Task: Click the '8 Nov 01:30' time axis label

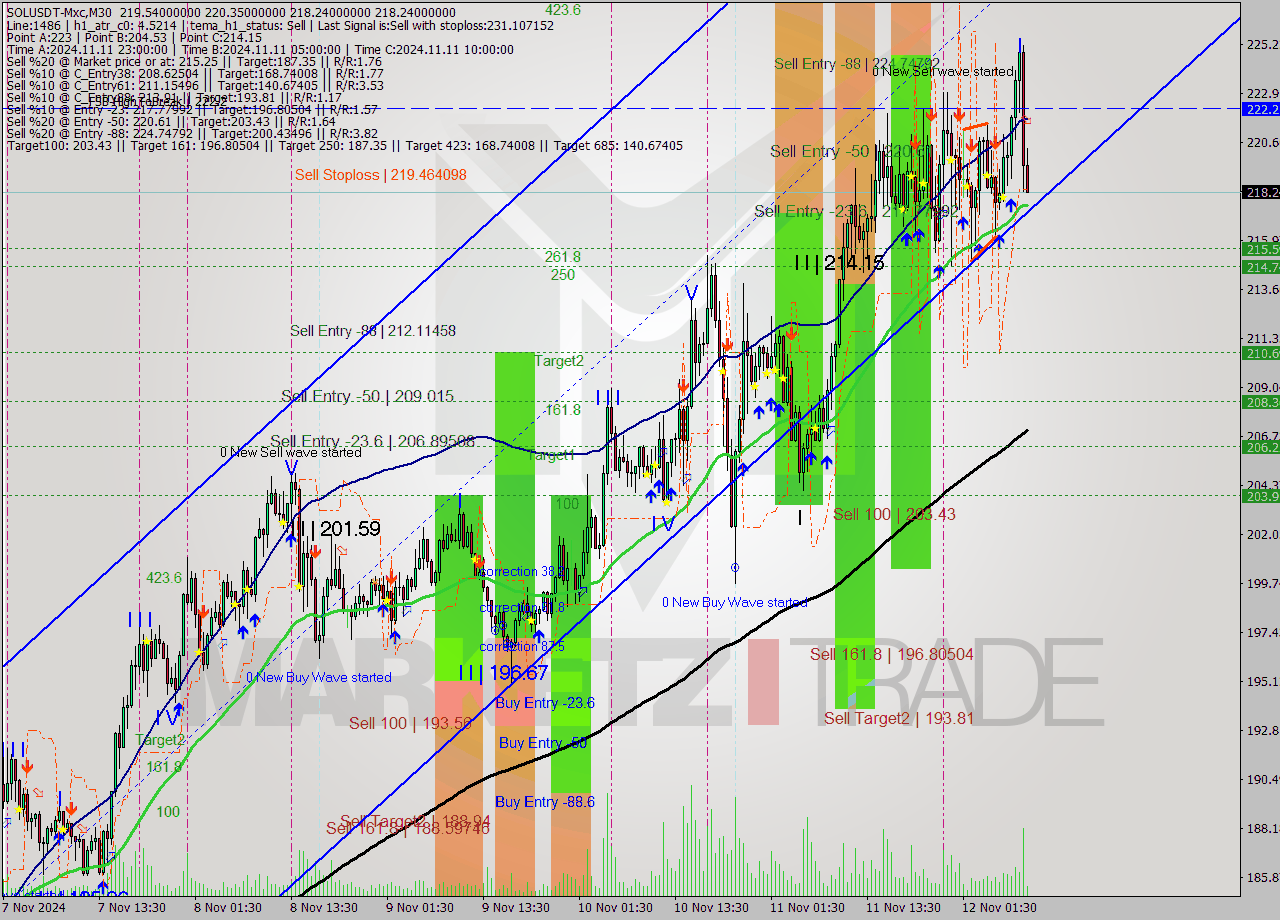Action: (x=228, y=908)
